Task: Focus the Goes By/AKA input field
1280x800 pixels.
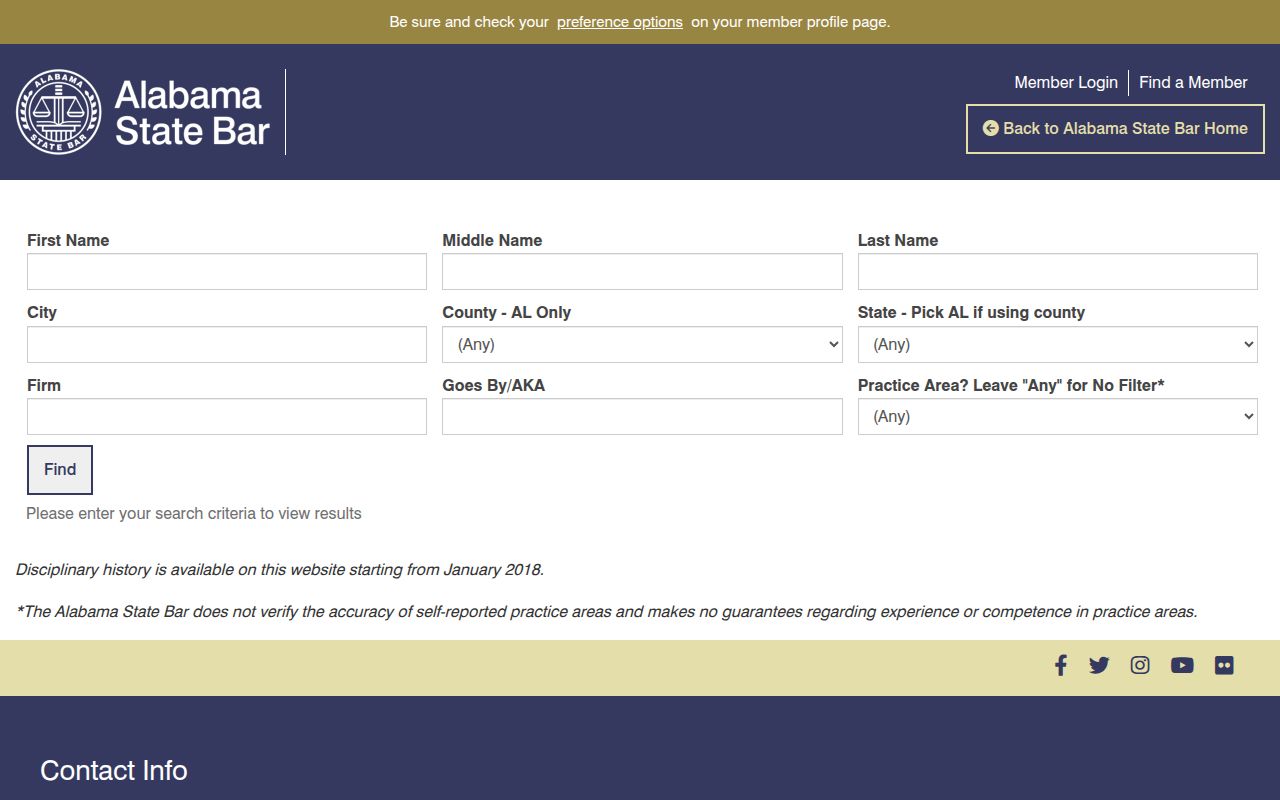Action: pyautogui.click(x=642, y=416)
